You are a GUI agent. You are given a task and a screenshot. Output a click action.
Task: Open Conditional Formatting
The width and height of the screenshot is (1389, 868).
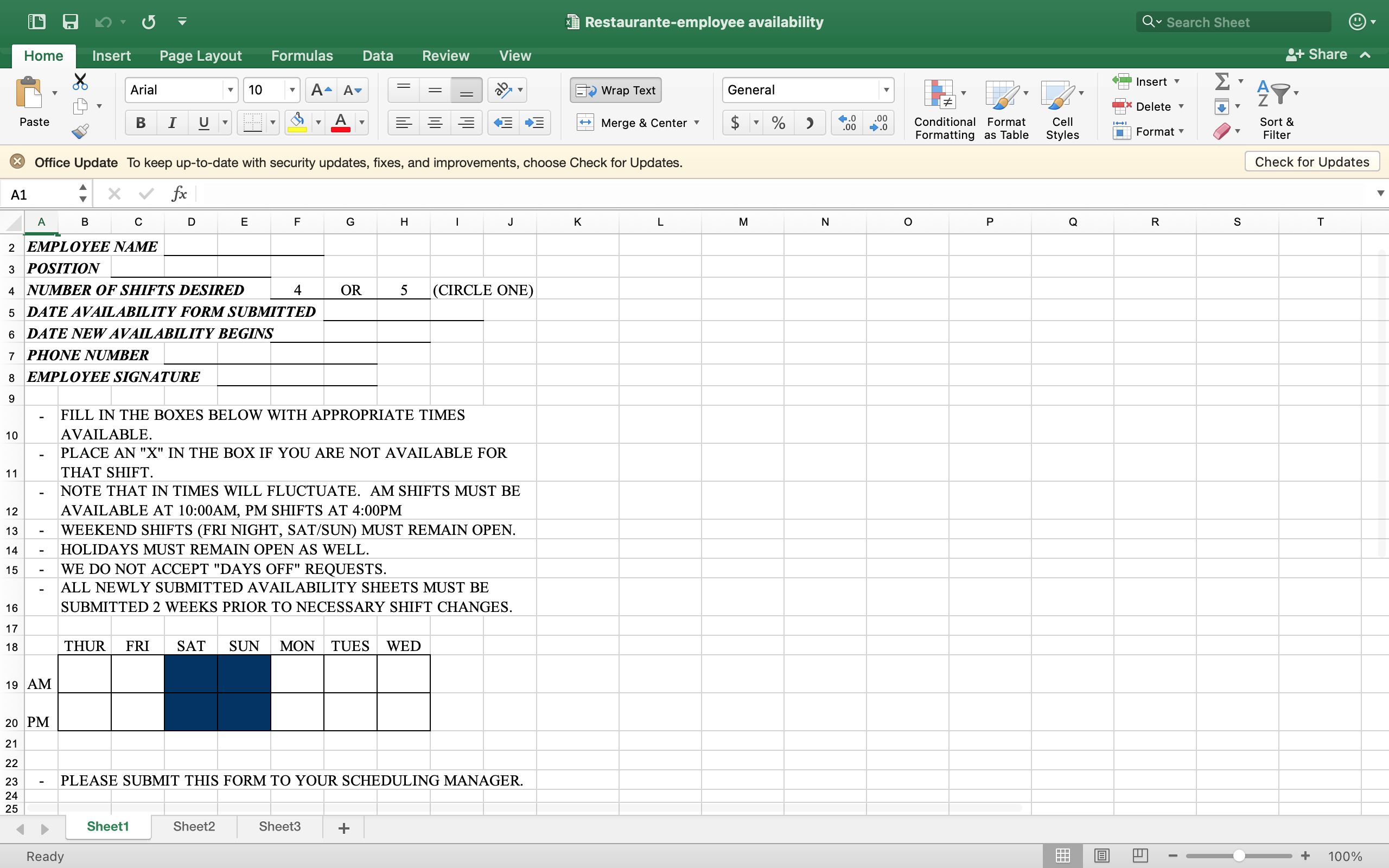(945, 109)
